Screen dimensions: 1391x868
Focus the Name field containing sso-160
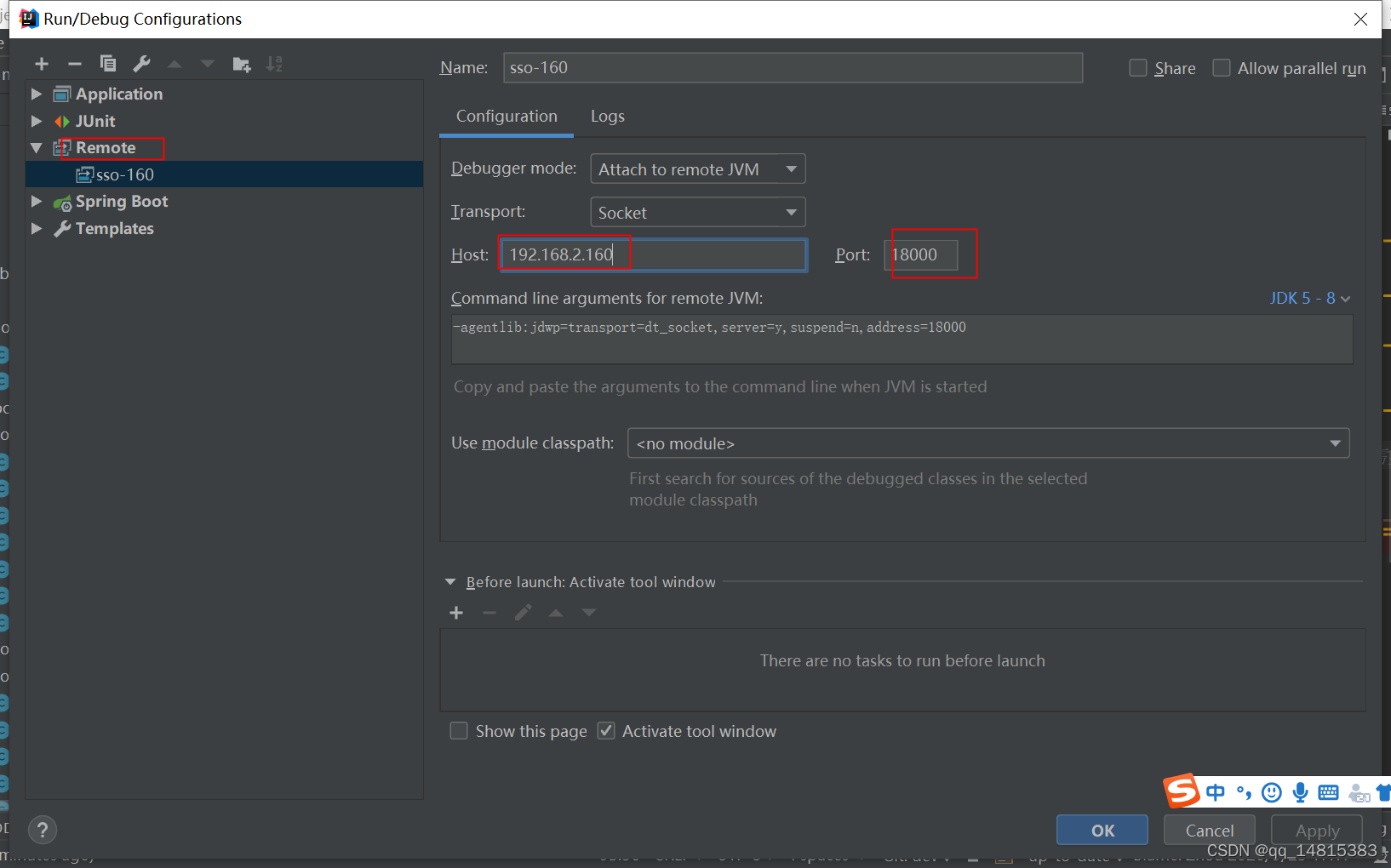tap(793, 67)
